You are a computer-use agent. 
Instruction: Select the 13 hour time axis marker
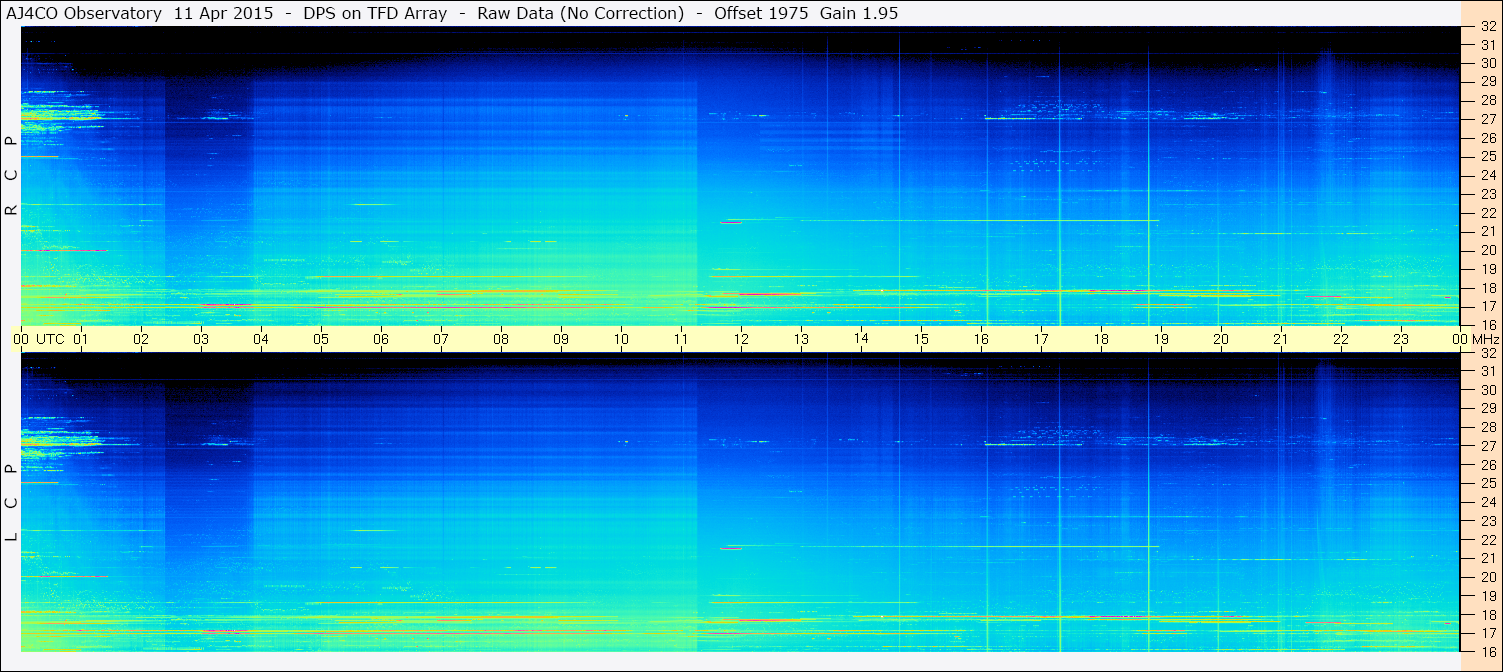[801, 339]
